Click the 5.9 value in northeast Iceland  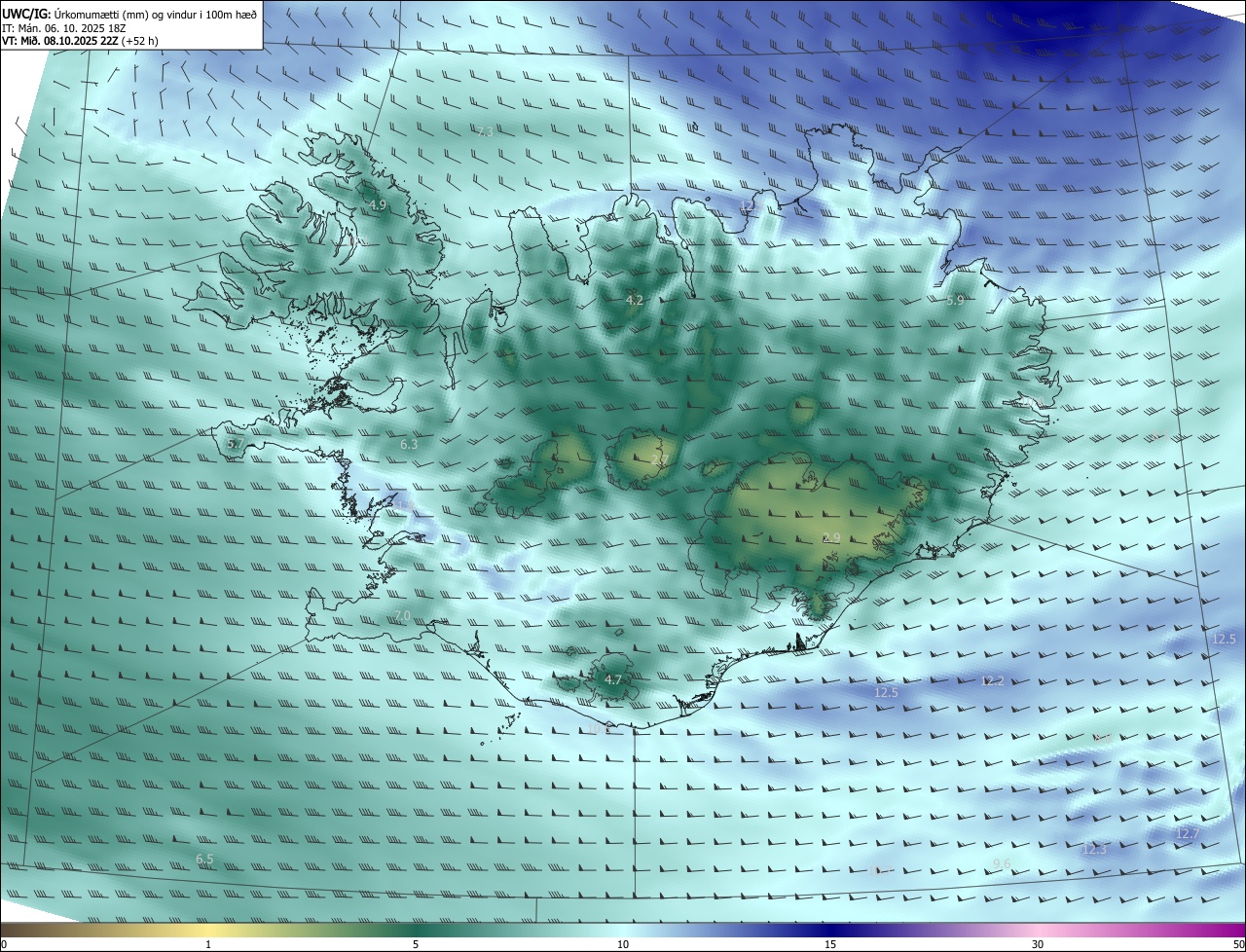pyautogui.click(x=955, y=301)
